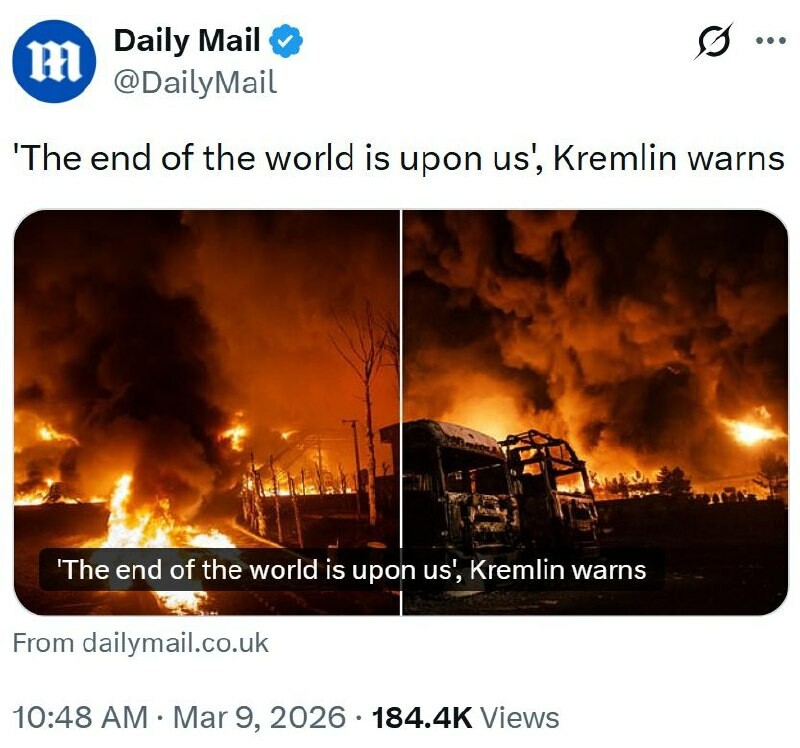Open the right burnt trucks photo
Screen dimensions: 800x748
tap(595, 412)
